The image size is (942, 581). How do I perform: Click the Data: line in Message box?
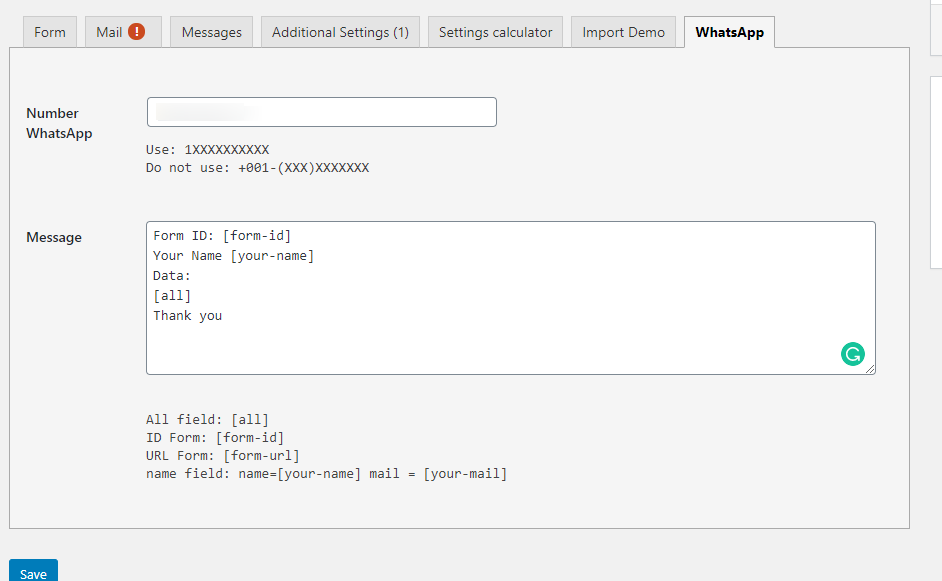click(172, 276)
